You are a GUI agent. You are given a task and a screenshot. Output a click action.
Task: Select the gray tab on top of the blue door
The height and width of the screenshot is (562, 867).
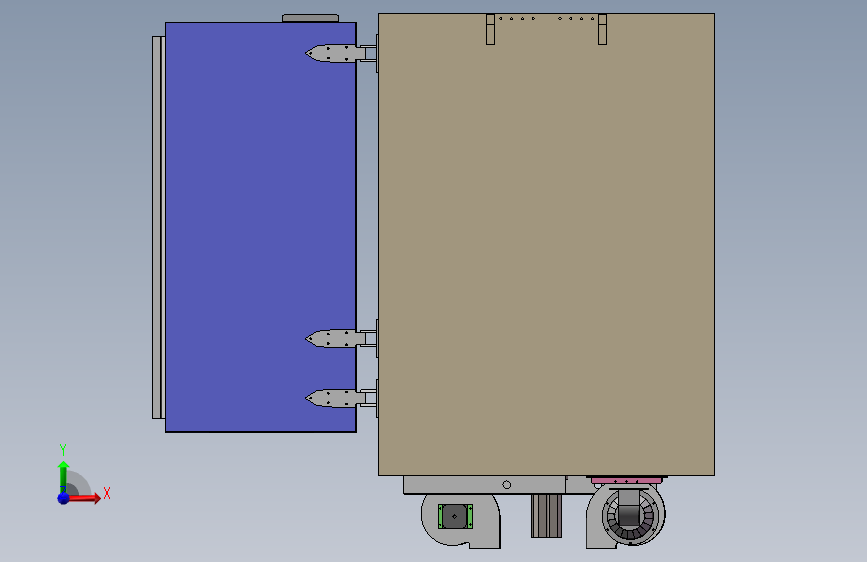(x=310, y=18)
